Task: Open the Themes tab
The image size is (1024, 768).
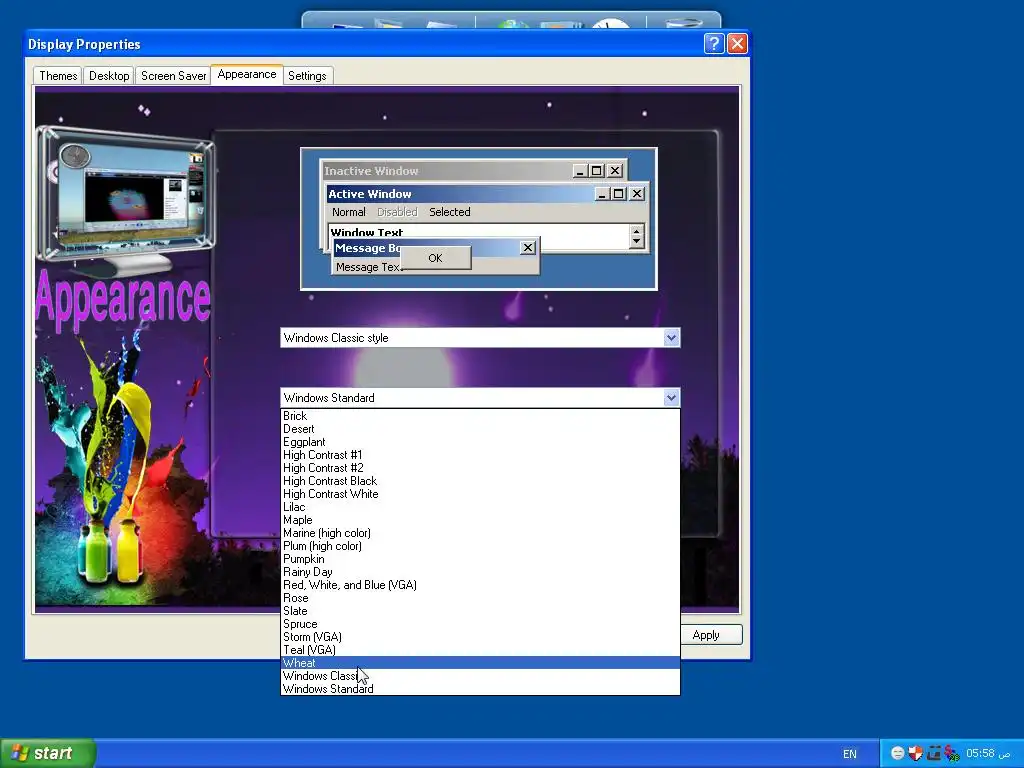Action: click(x=57, y=76)
